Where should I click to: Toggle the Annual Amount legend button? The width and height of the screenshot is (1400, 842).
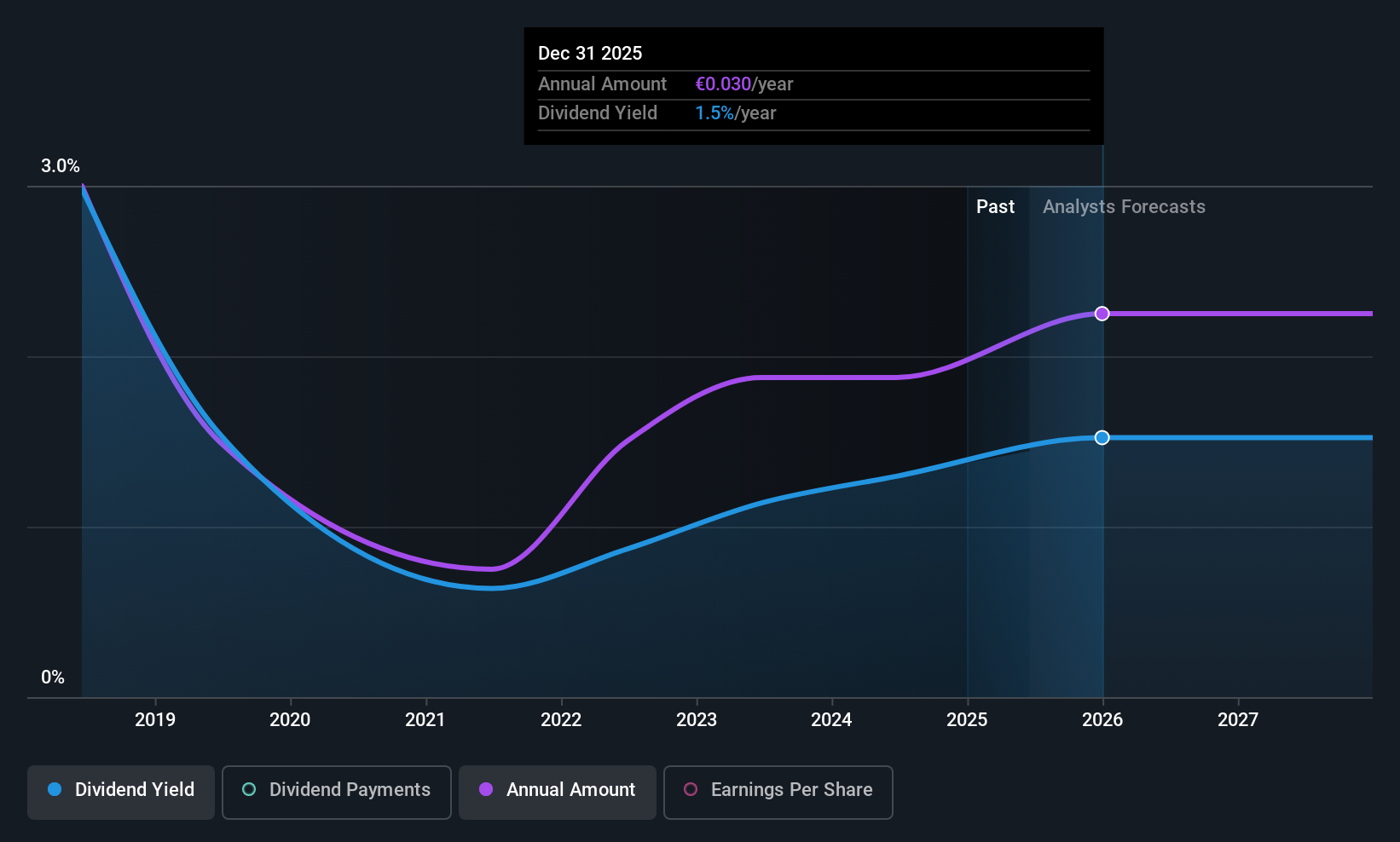point(558,792)
